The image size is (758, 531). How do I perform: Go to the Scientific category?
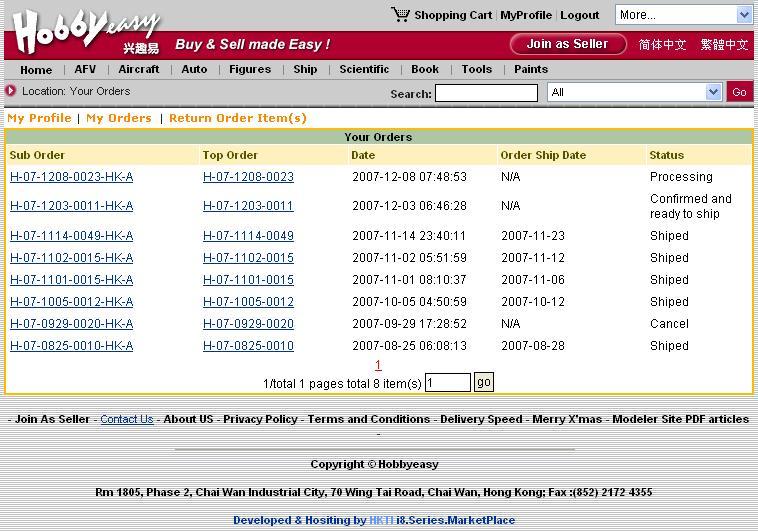pyautogui.click(x=364, y=69)
